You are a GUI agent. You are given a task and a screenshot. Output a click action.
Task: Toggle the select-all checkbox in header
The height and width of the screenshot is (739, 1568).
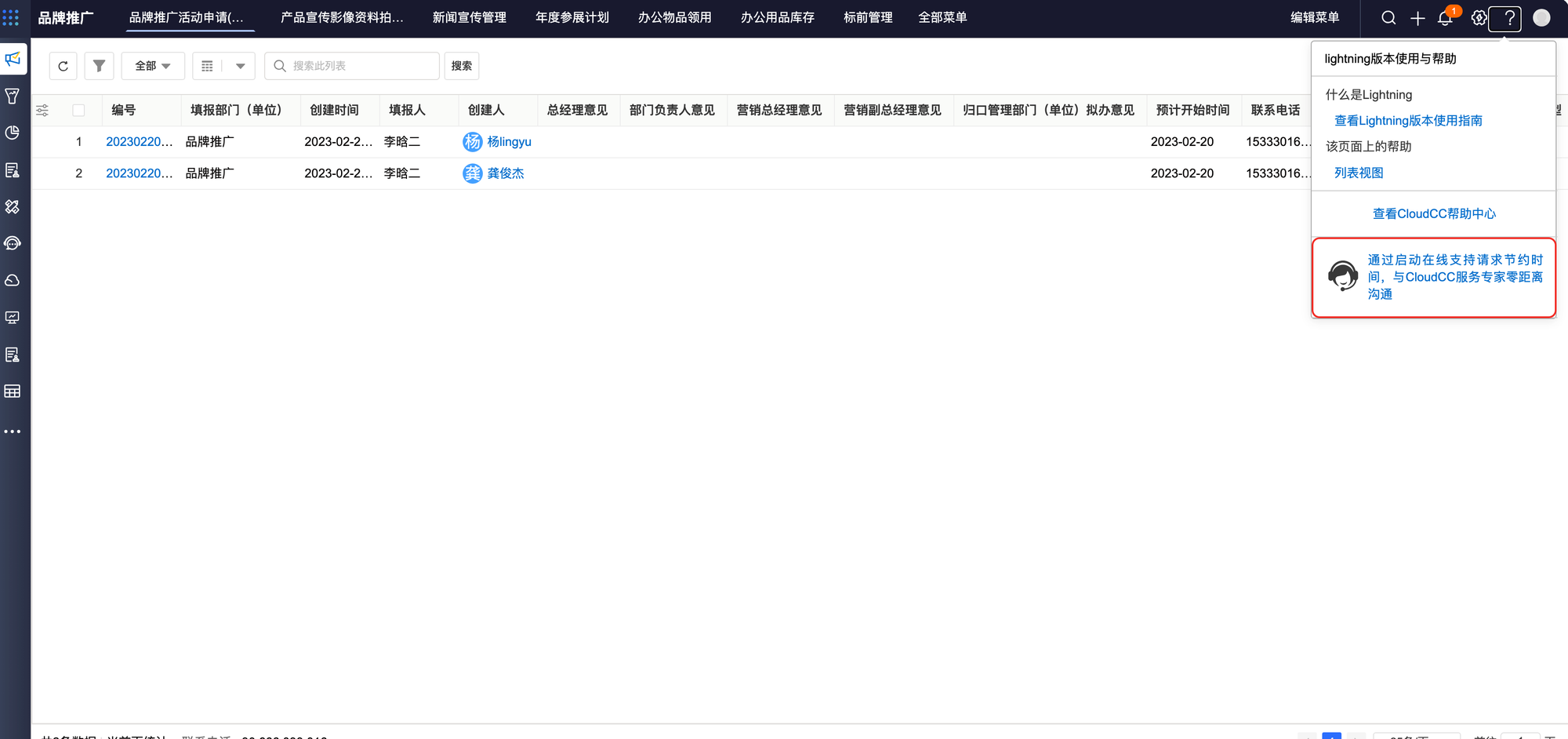[78, 111]
